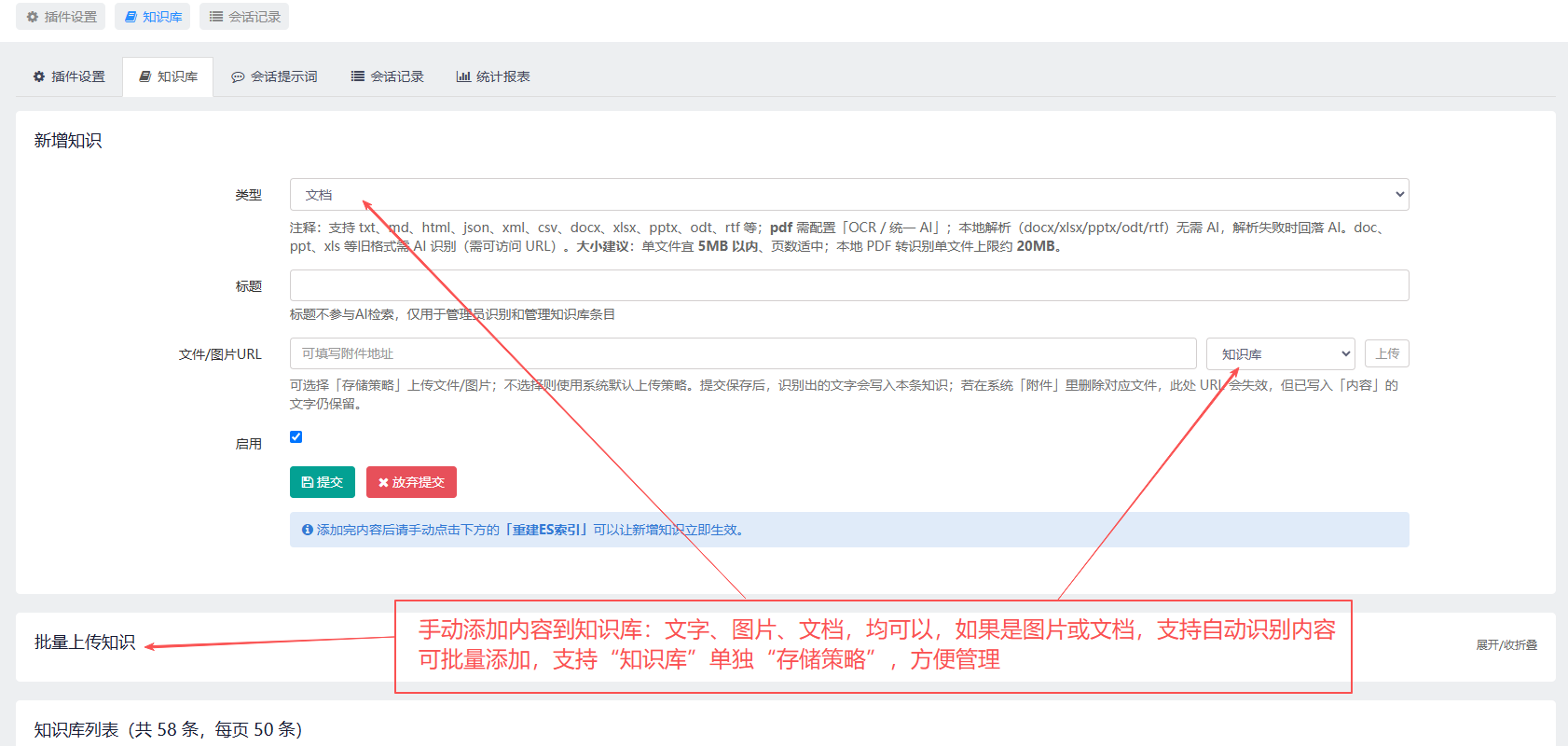This screenshot has width=1568, height=746.
Task: Select the 知识库 tab in second row
Action: [168, 76]
